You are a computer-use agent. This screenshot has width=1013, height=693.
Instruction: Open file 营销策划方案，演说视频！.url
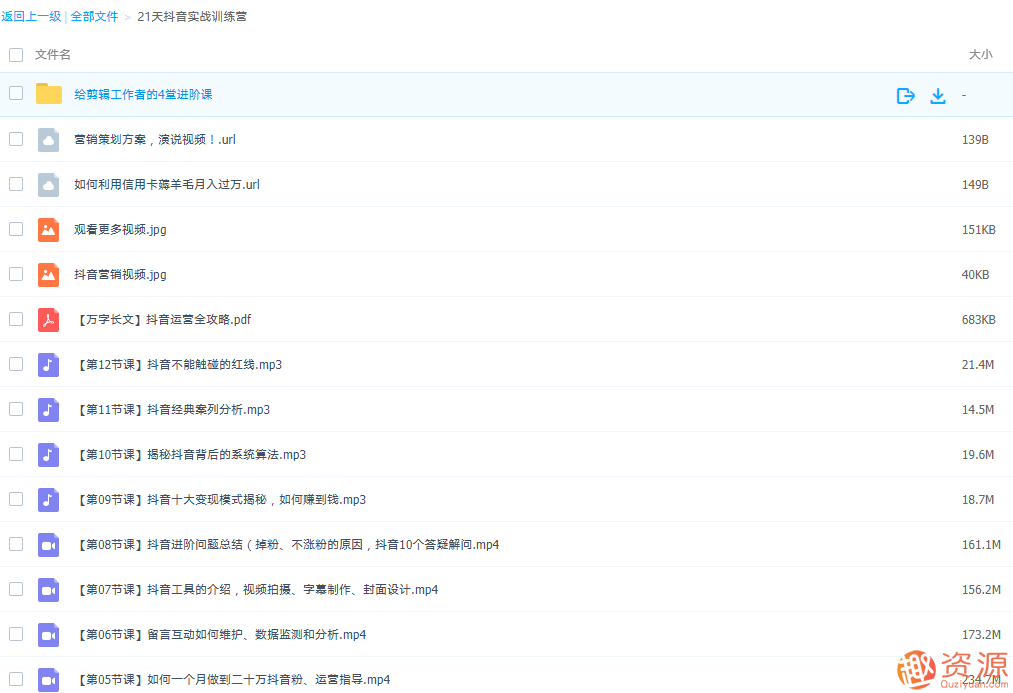click(x=155, y=140)
